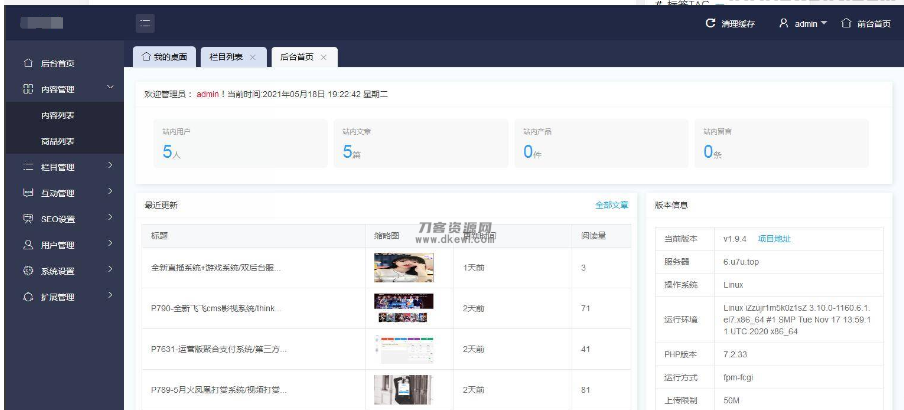Toggle sidebar with the hamburger menu icon
Image resolution: width=904 pixels, height=410 pixels.
[x=145, y=24]
